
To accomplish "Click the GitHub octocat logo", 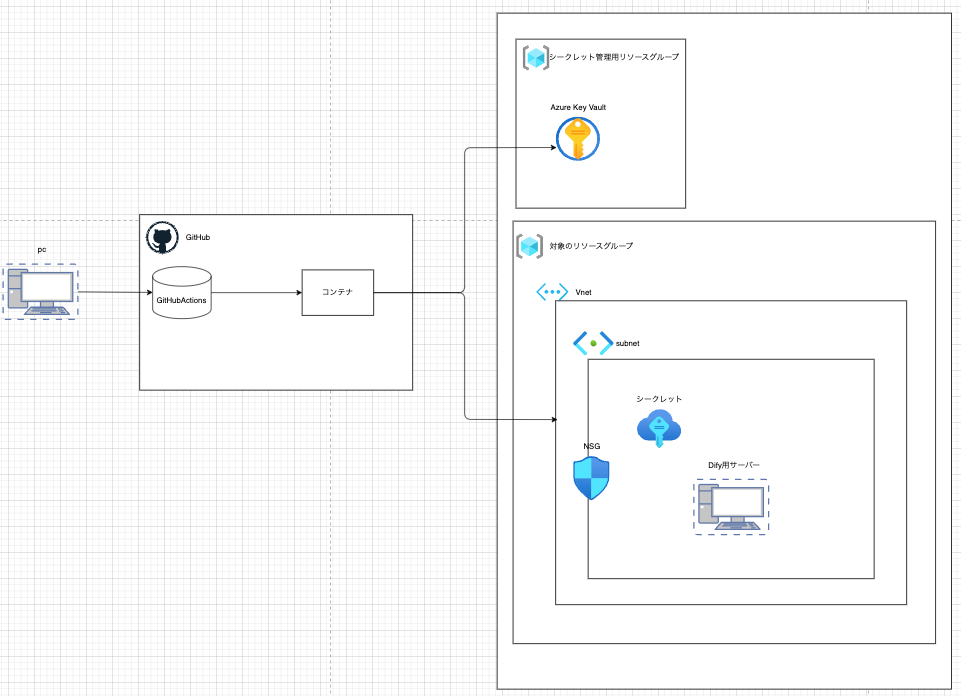I will pos(162,238).
